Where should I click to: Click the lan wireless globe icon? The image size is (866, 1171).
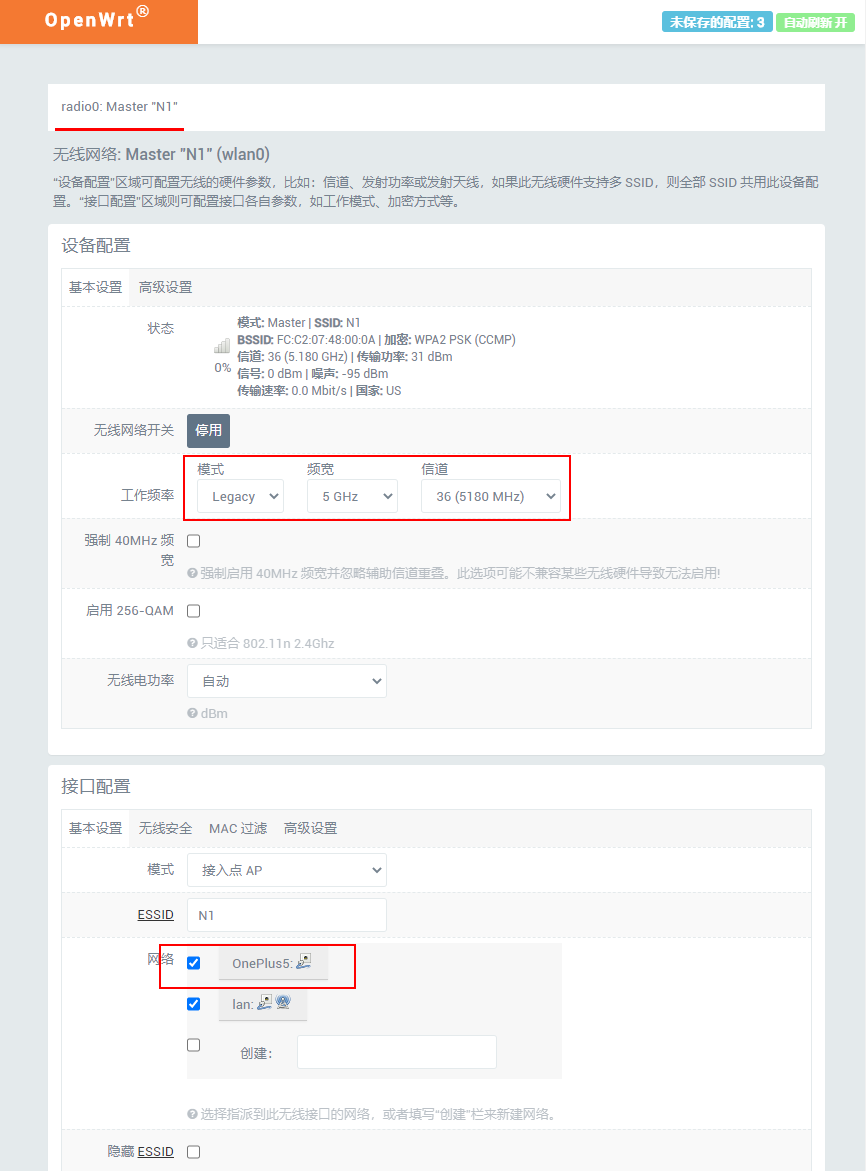coord(283,1002)
